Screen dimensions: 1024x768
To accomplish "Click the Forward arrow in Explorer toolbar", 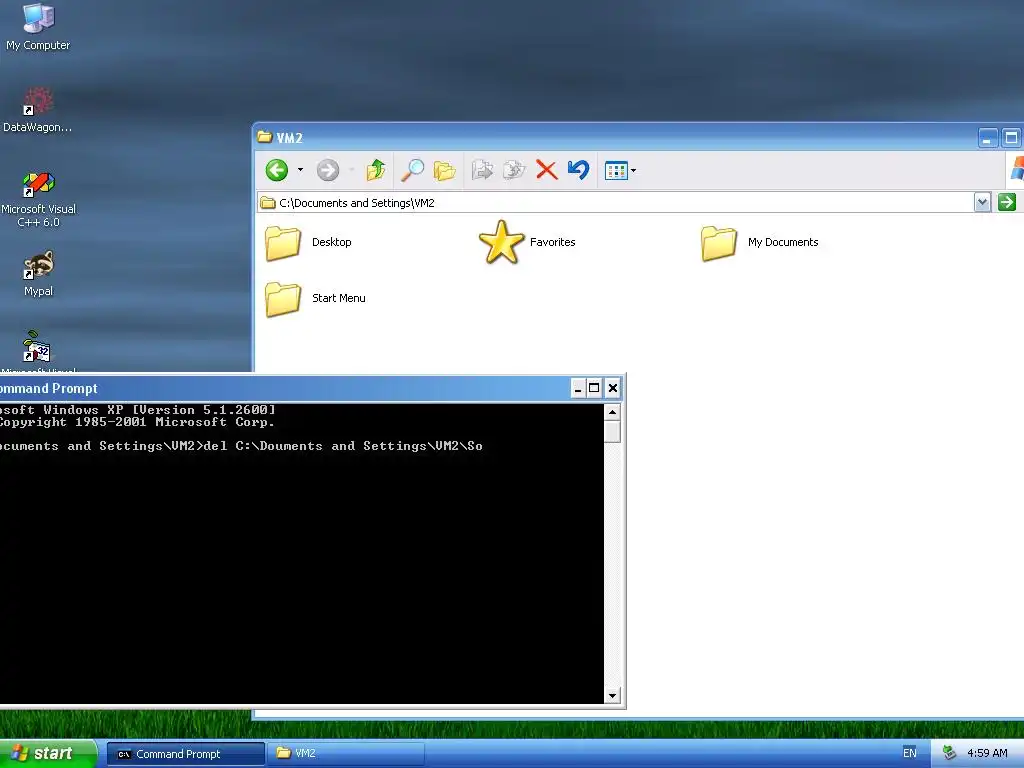I will point(328,170).
